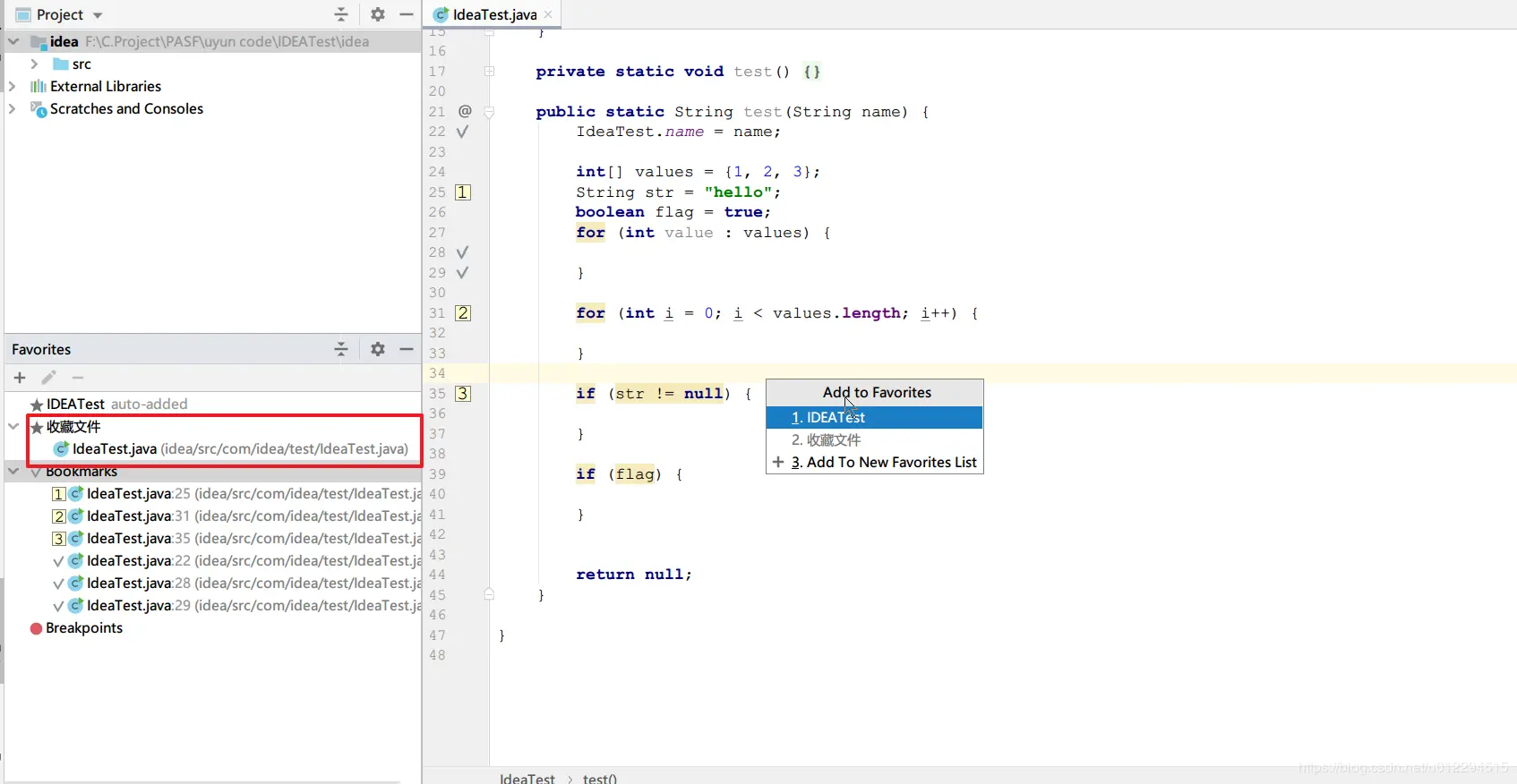Choose '1. IDEATest' in Add to Favorites popup

[x=874, y=417]
